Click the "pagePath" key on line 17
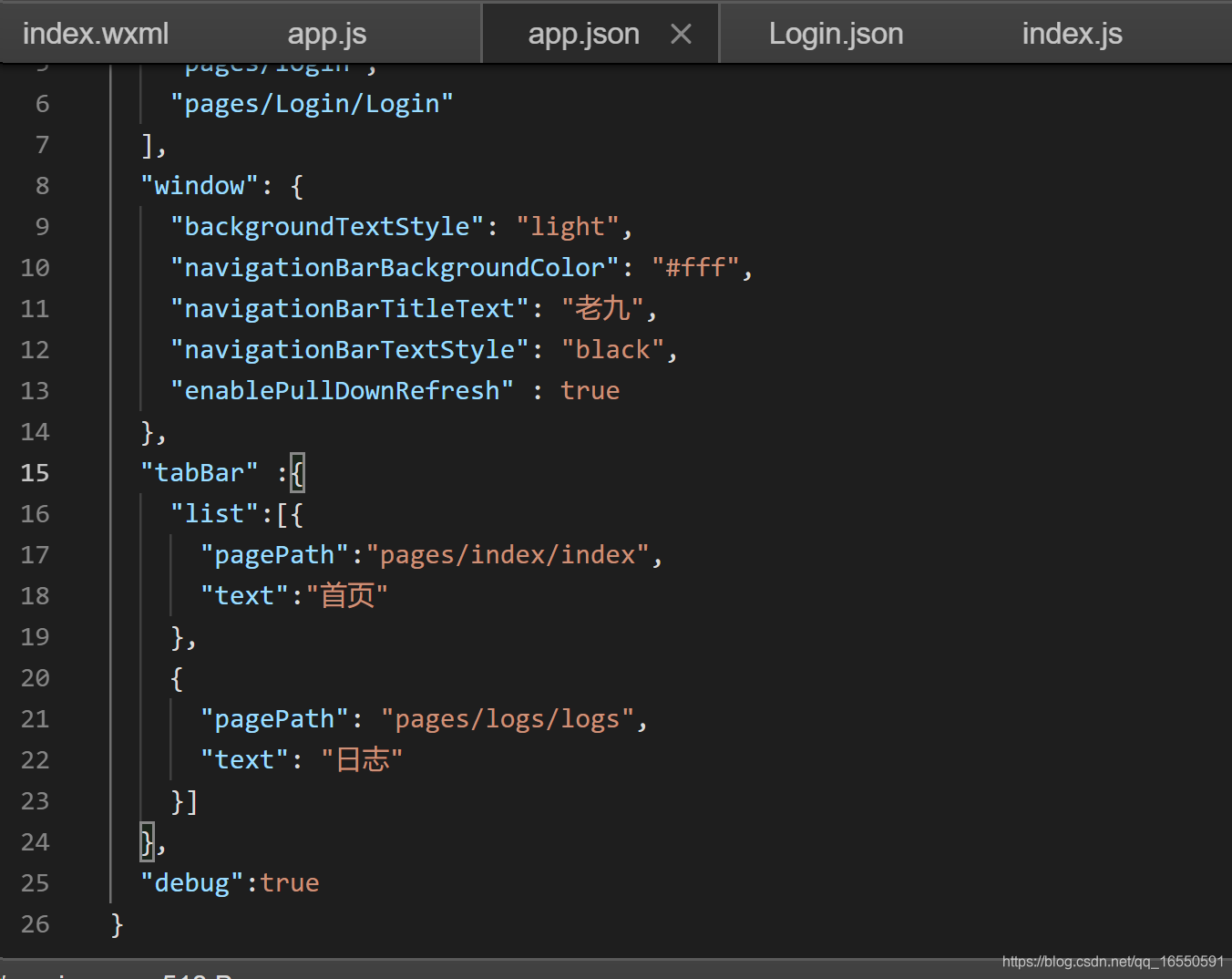 click(x=275, y=555)
